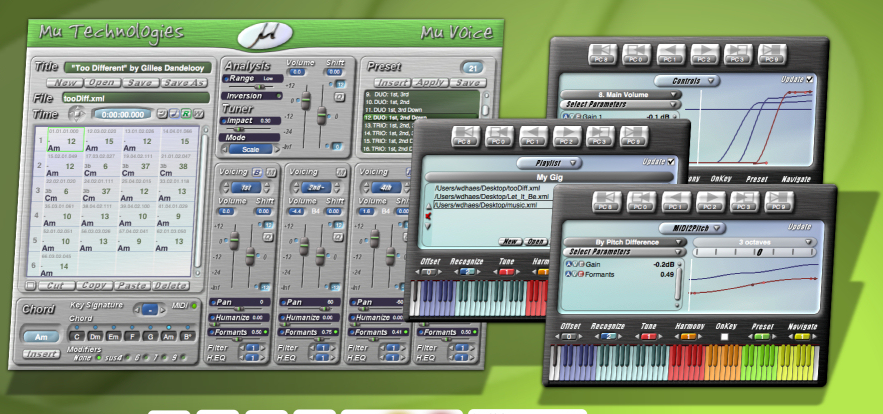The image size is (883, 414).
Task: Click the M button in 2nd- Voicing panel
Action: pyautogui.click(x=341, y=172)
